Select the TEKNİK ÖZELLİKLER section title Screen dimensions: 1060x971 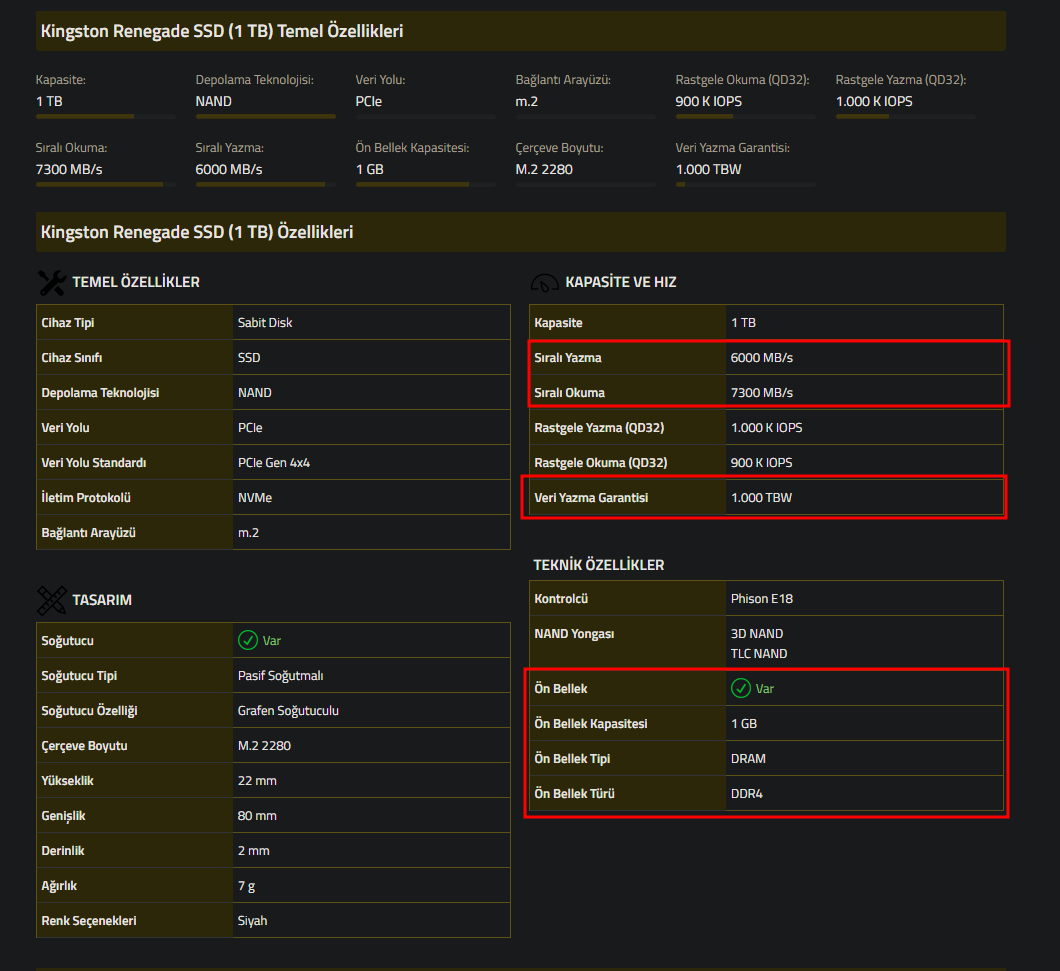point(599,565)
